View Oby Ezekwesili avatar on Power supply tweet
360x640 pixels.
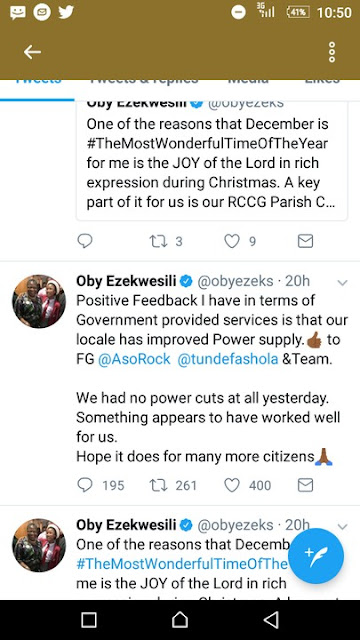tap(39, 301)
